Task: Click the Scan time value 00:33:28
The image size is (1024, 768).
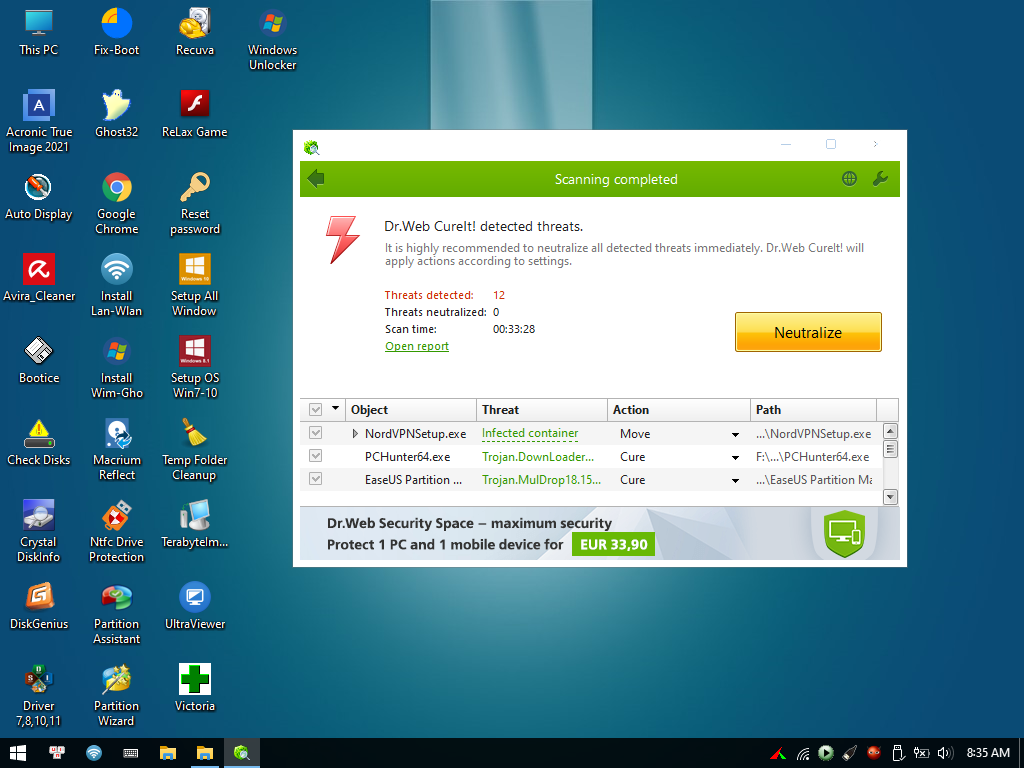Action: point(514,329)
